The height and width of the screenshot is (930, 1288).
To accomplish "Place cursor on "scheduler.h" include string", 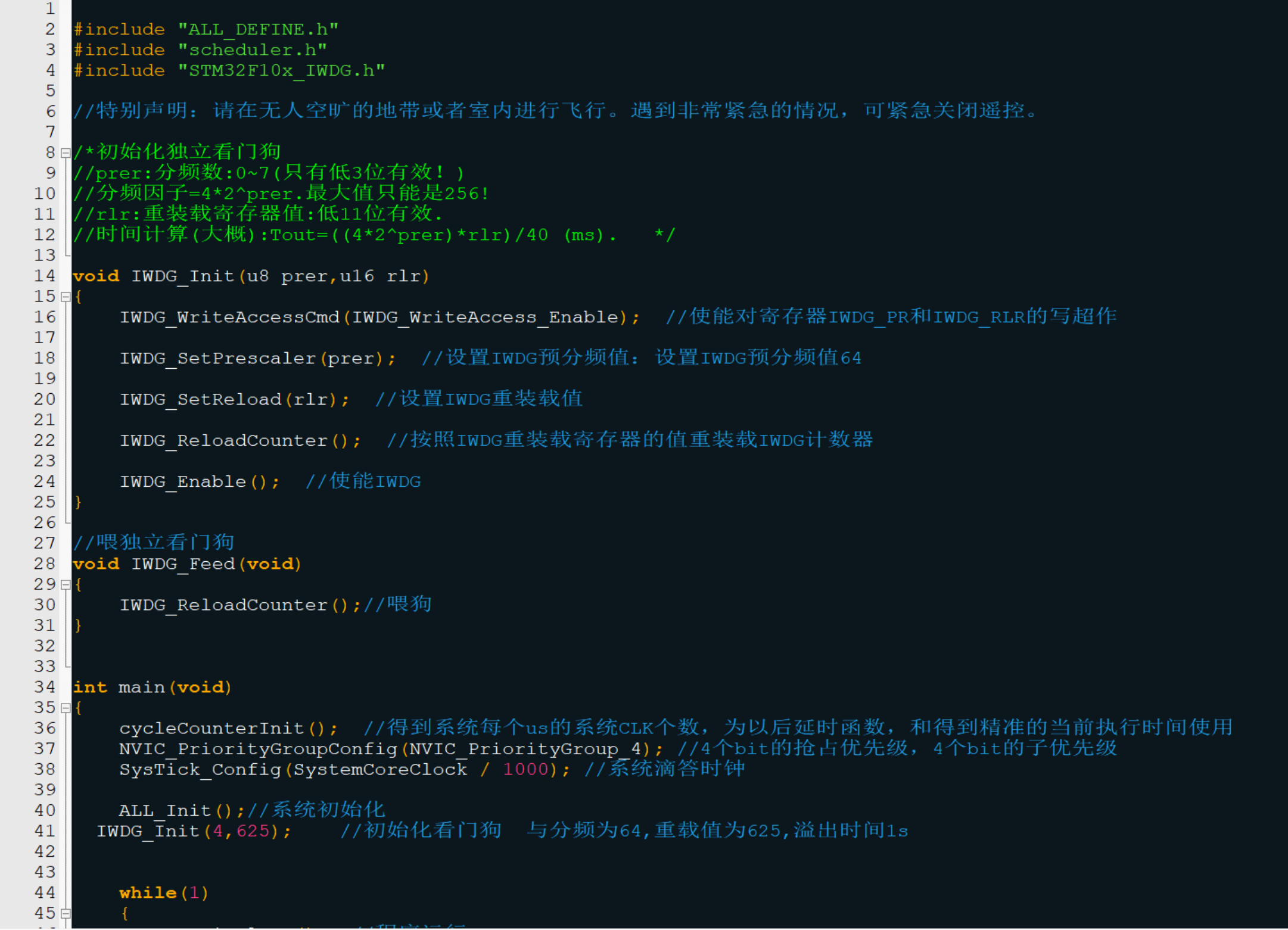I will point(252,50).
